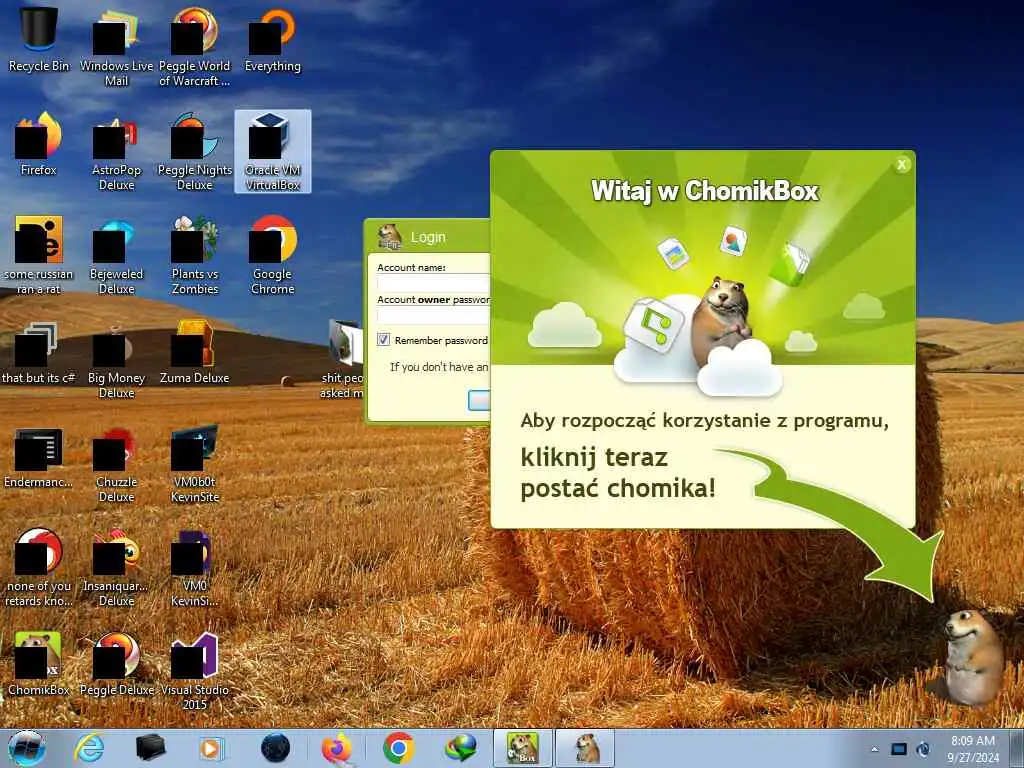Open 'some russian ran a rat' icon
Image resolution: width=1024 pixels, height=768 pixels.
[x=39, y=255]
